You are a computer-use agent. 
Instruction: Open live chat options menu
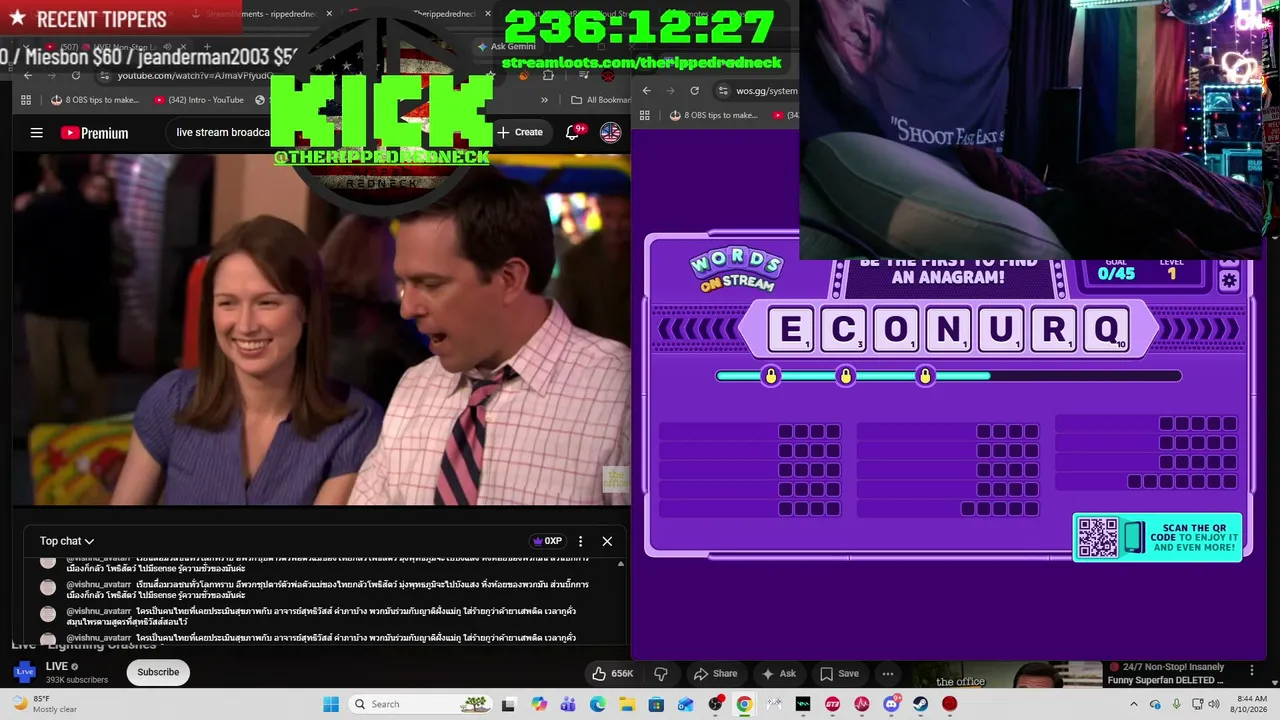pyautogui.click(x=580, y=541)
